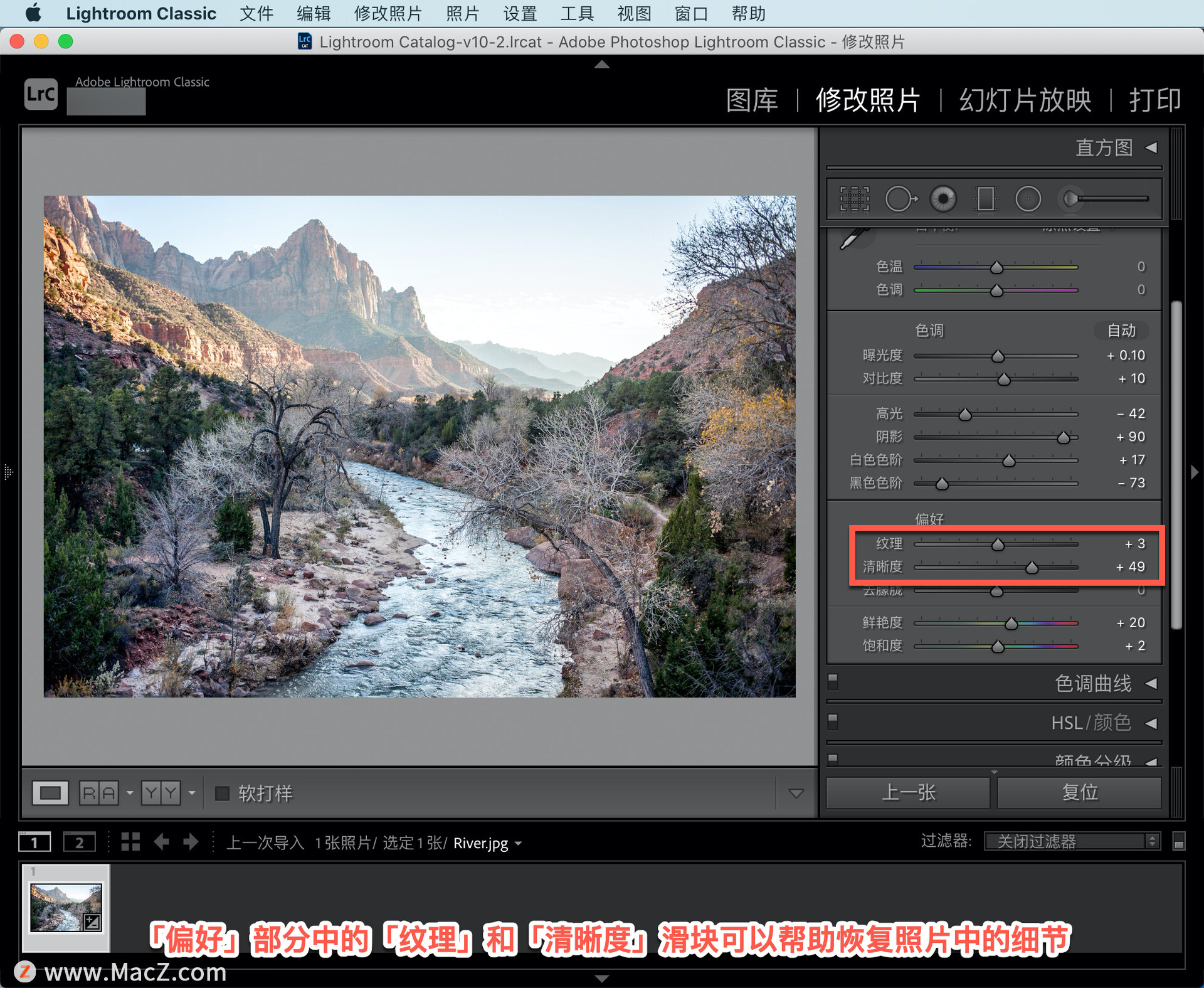Image resolution: width=1204 pixels, height=988 pixels.
Task: Click the 上一张 previous button
Action: click(x=908, y=793)
